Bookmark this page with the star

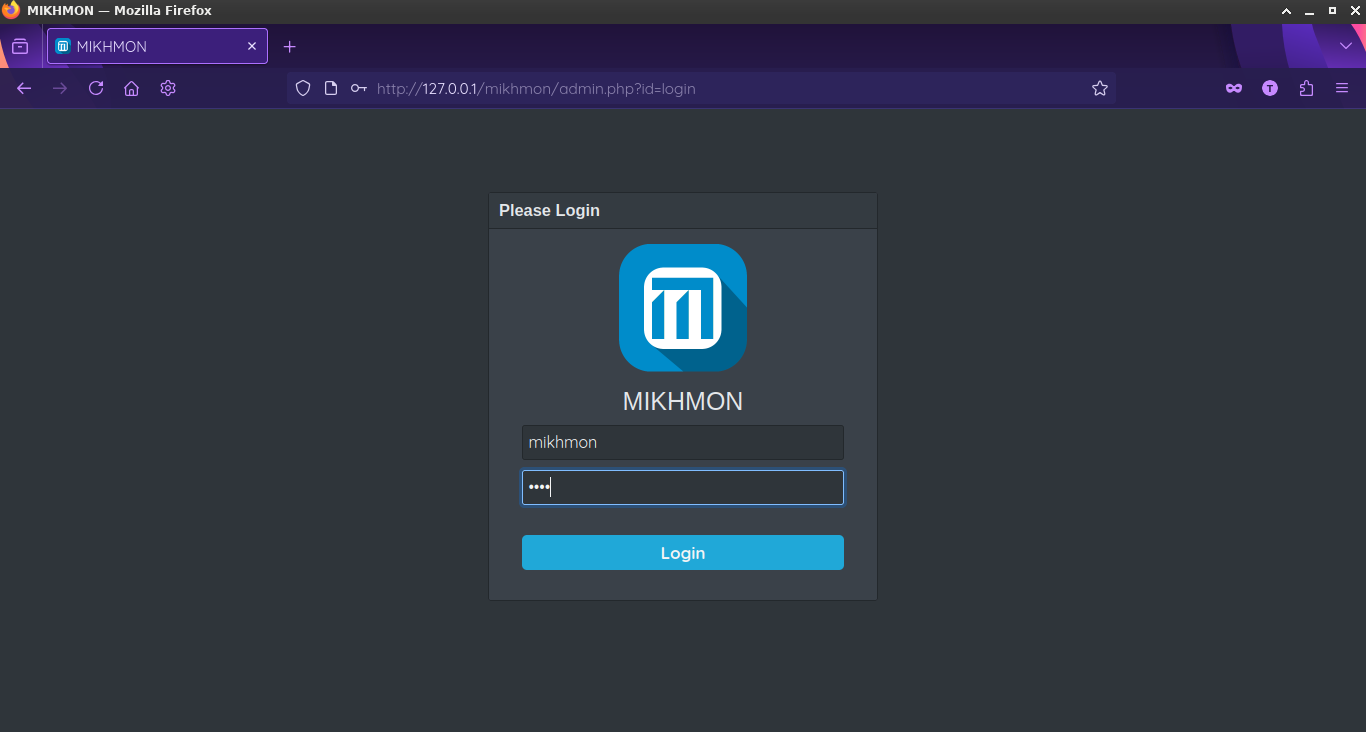click(1100, 88)
